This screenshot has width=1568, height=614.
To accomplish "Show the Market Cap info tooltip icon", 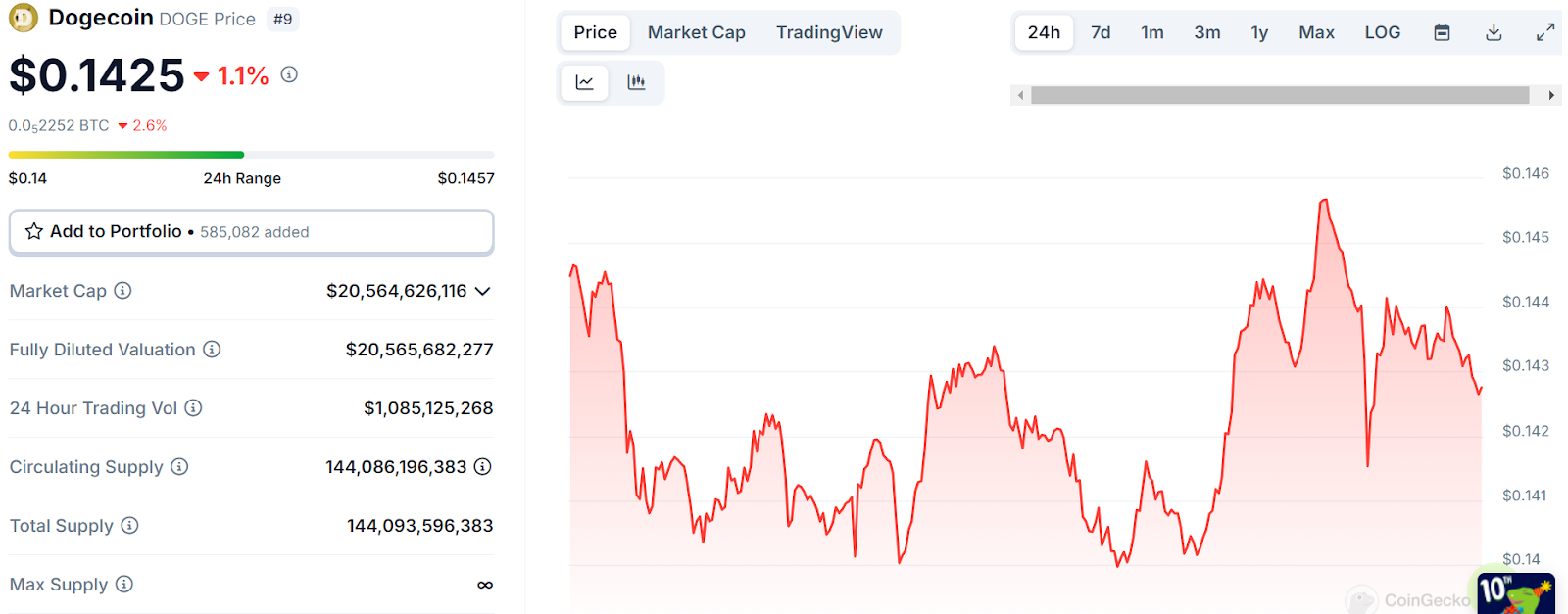I will [x=122, y=291].
